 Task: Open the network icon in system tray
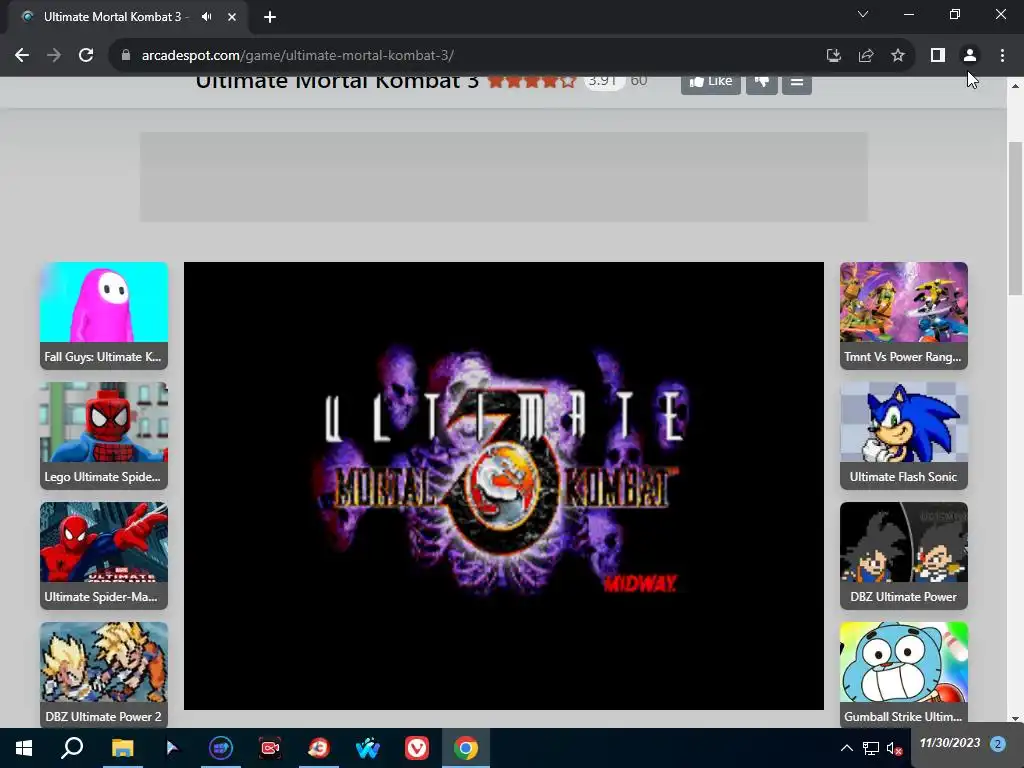pos(871,748)
